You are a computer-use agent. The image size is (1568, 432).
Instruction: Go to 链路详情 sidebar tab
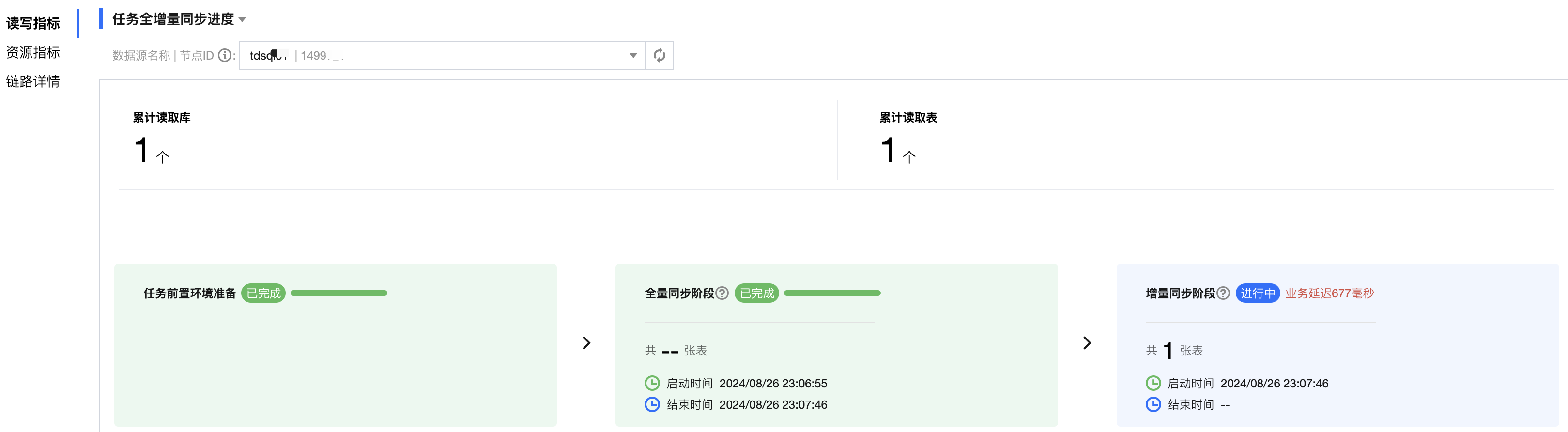coord(33,81)
